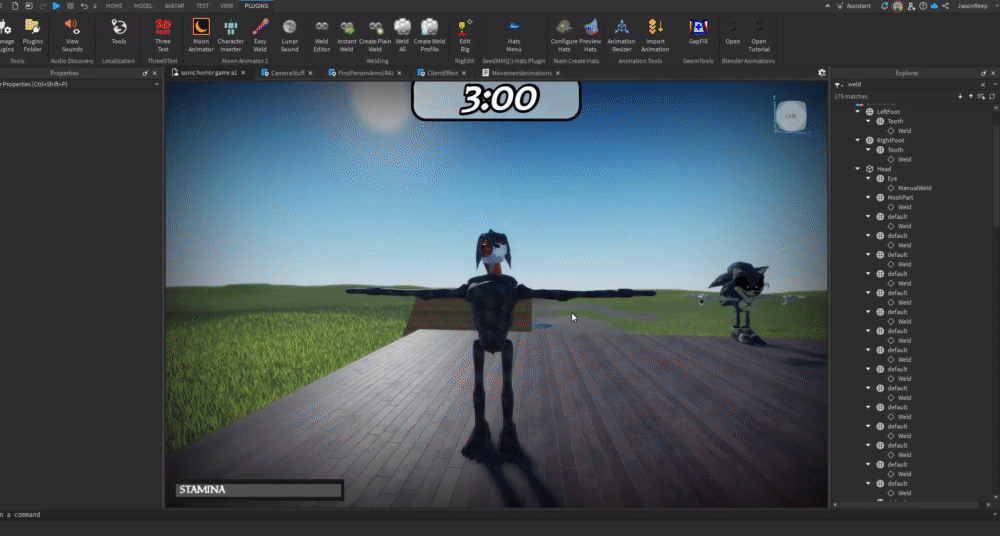This screenshot has width=1000, height=536.
Task: Collapse the Eye tree node
Action: point(869,179)
